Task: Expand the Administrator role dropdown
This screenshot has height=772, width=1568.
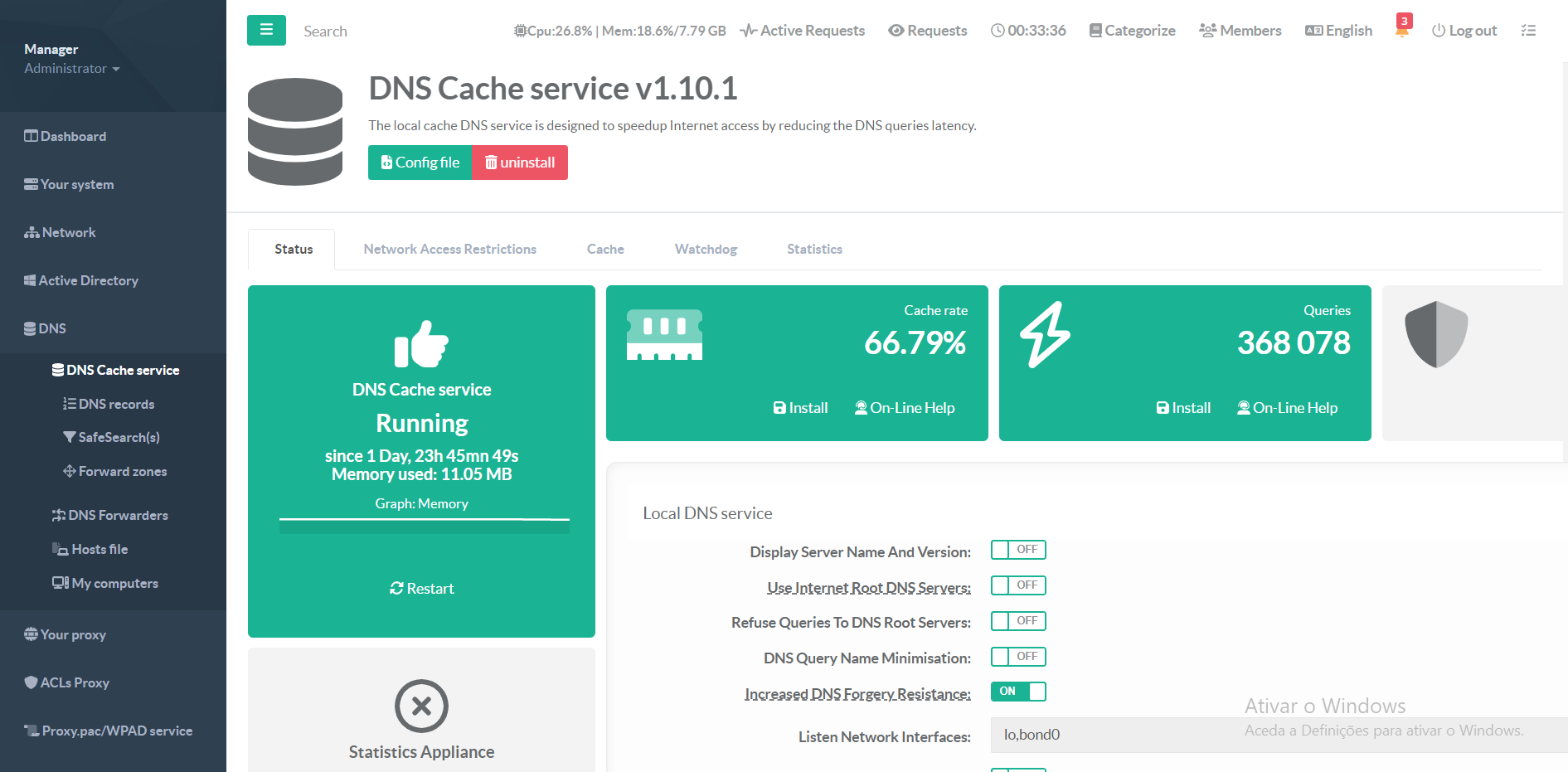Action: pos(72,69)
